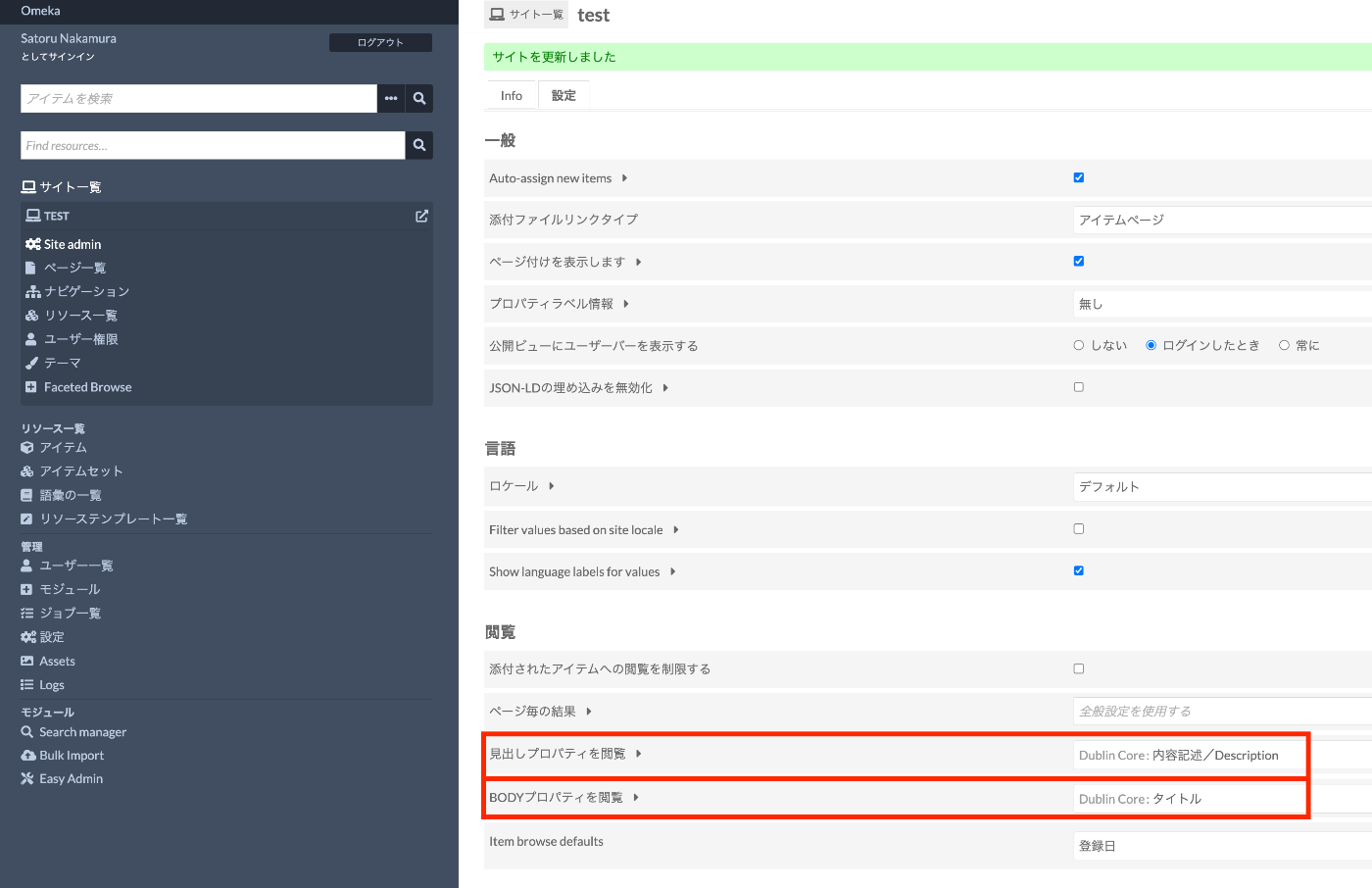Click the Faceted Browse plus icon
The width and height of the screenshot is (1372, 888).
30,387
